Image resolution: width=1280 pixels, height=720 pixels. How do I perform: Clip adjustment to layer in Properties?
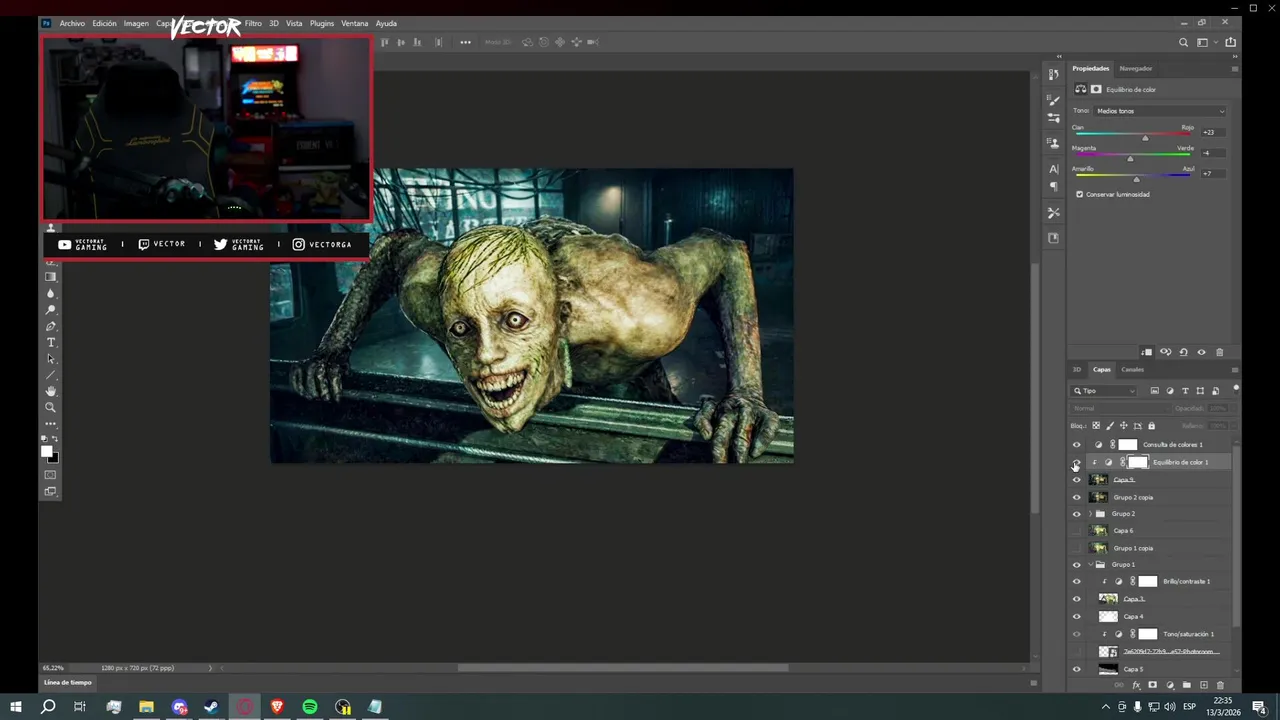tap(1147, 352)
